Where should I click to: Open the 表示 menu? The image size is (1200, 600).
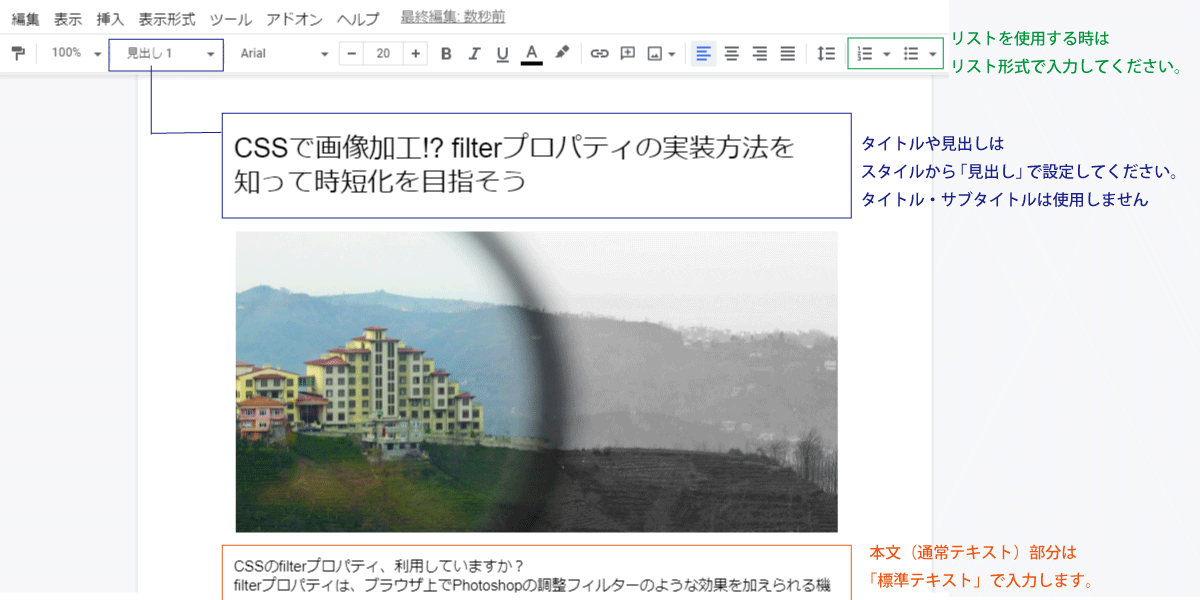68,18
